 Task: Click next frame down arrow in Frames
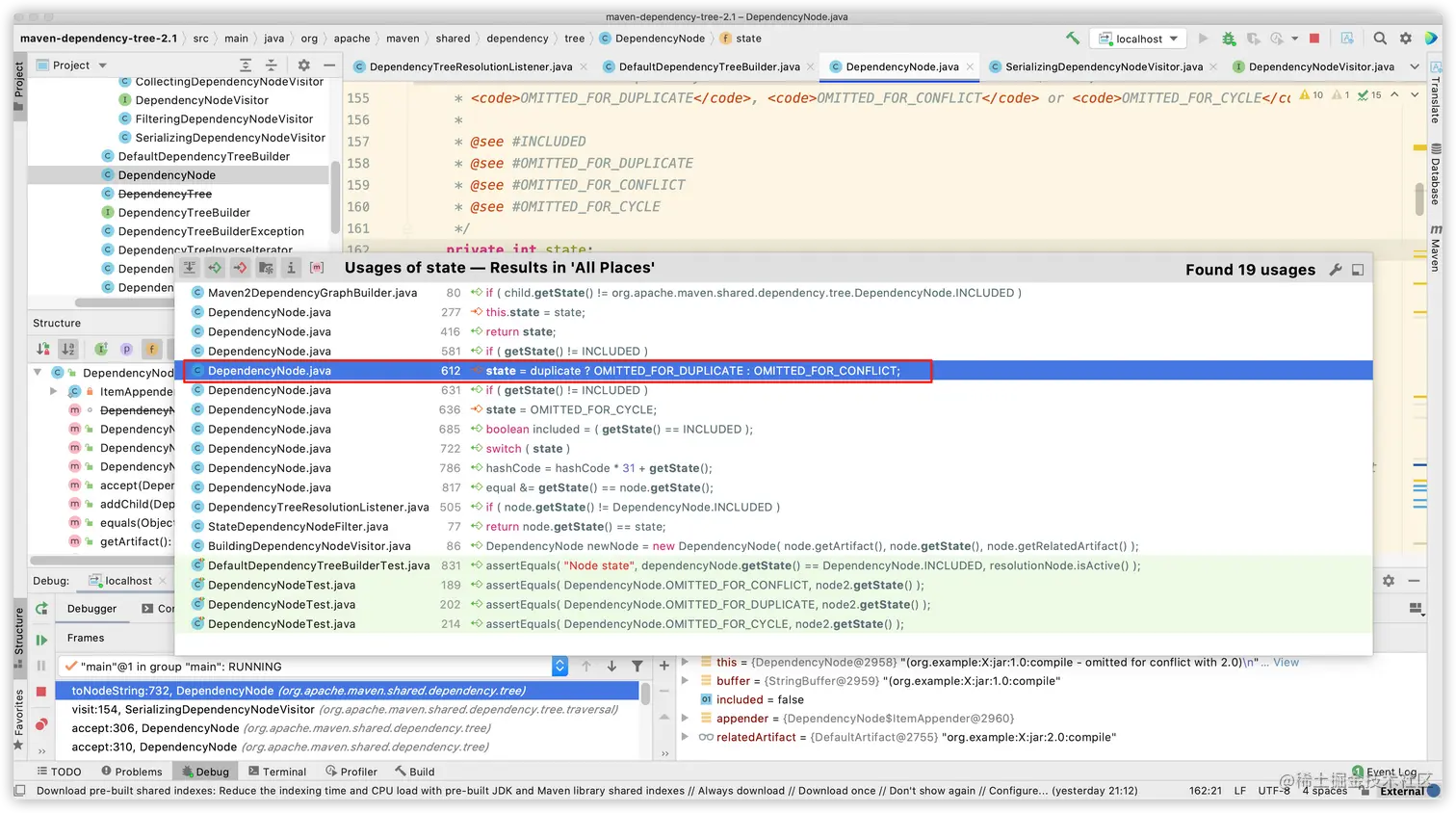pos(611,666)
